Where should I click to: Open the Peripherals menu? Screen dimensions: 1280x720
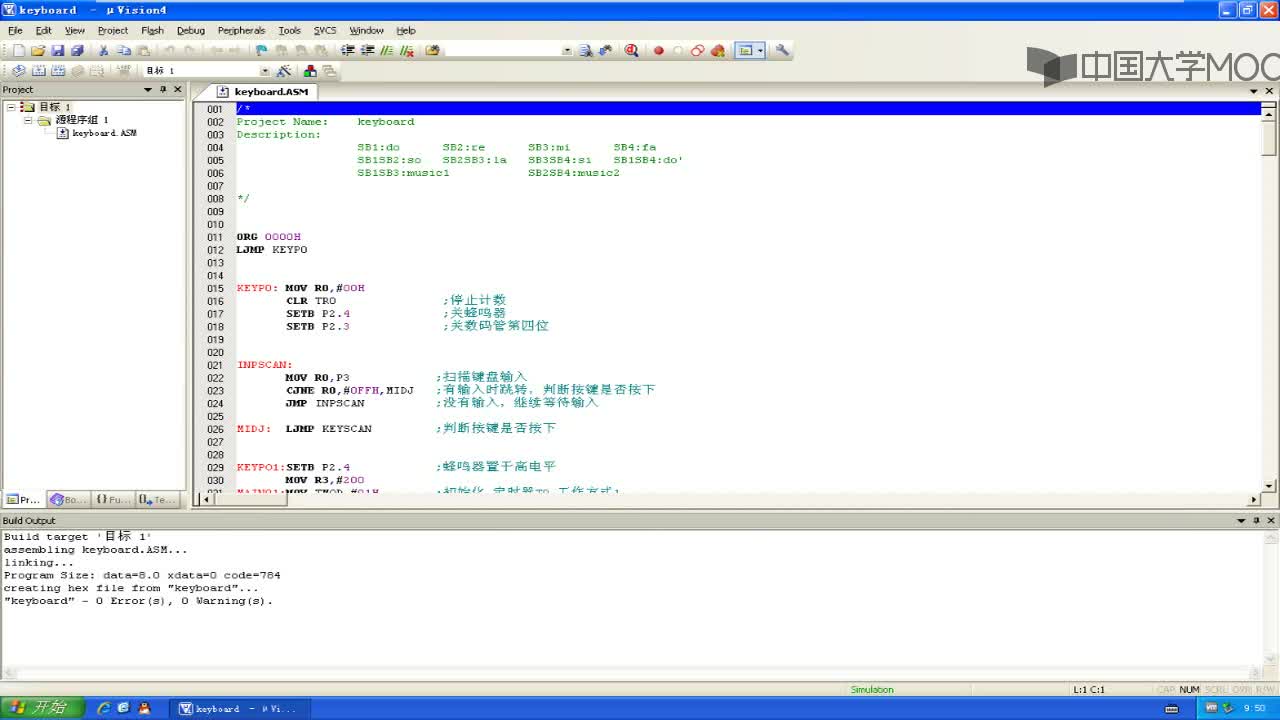tap(241, 31)
